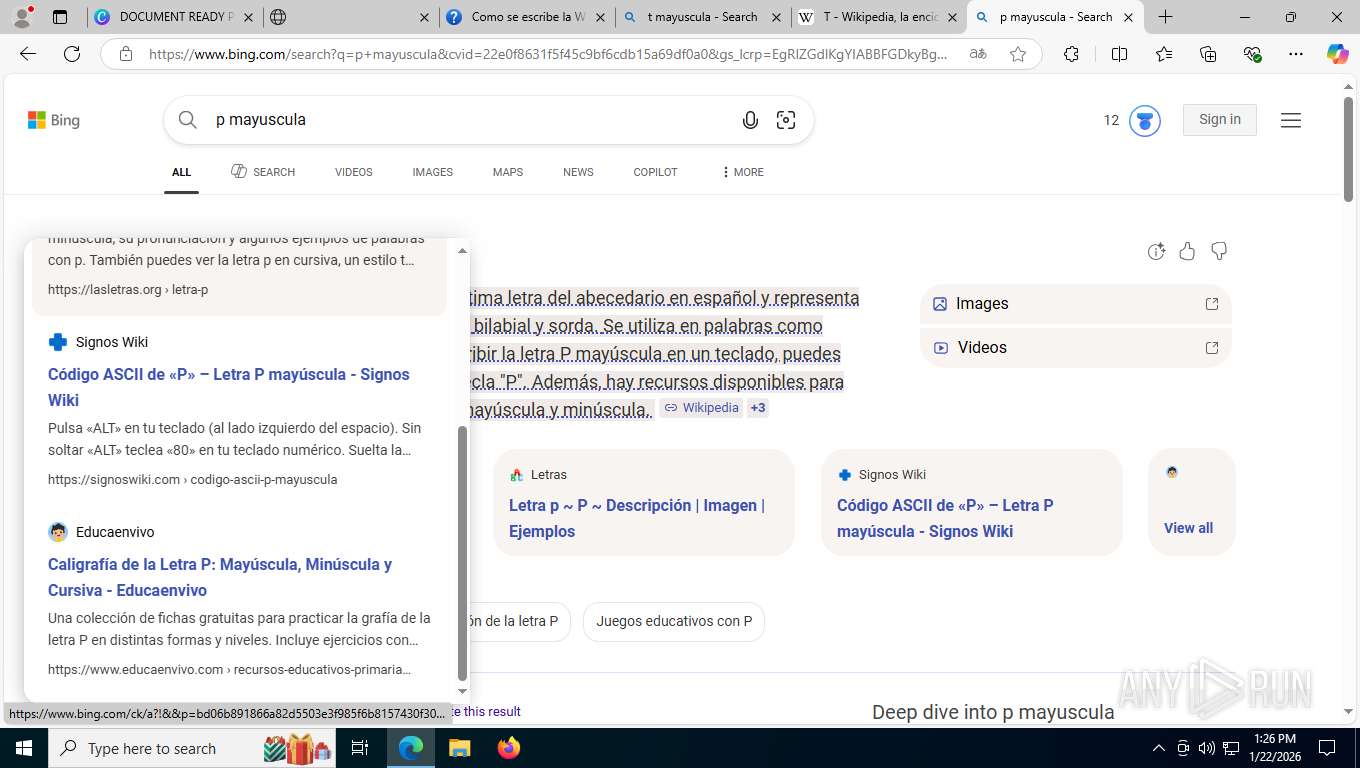
Task: Open Settings and more ellipsis
Action: pyautogui.click(x=1296, y=54)
